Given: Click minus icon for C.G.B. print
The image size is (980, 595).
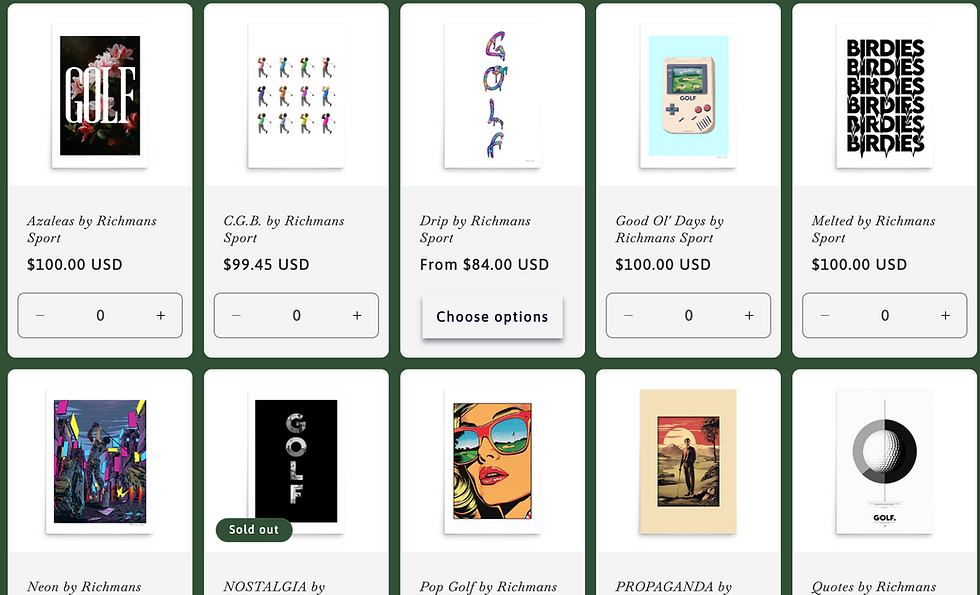Looking at the screenshot, I should coord(236,316).
